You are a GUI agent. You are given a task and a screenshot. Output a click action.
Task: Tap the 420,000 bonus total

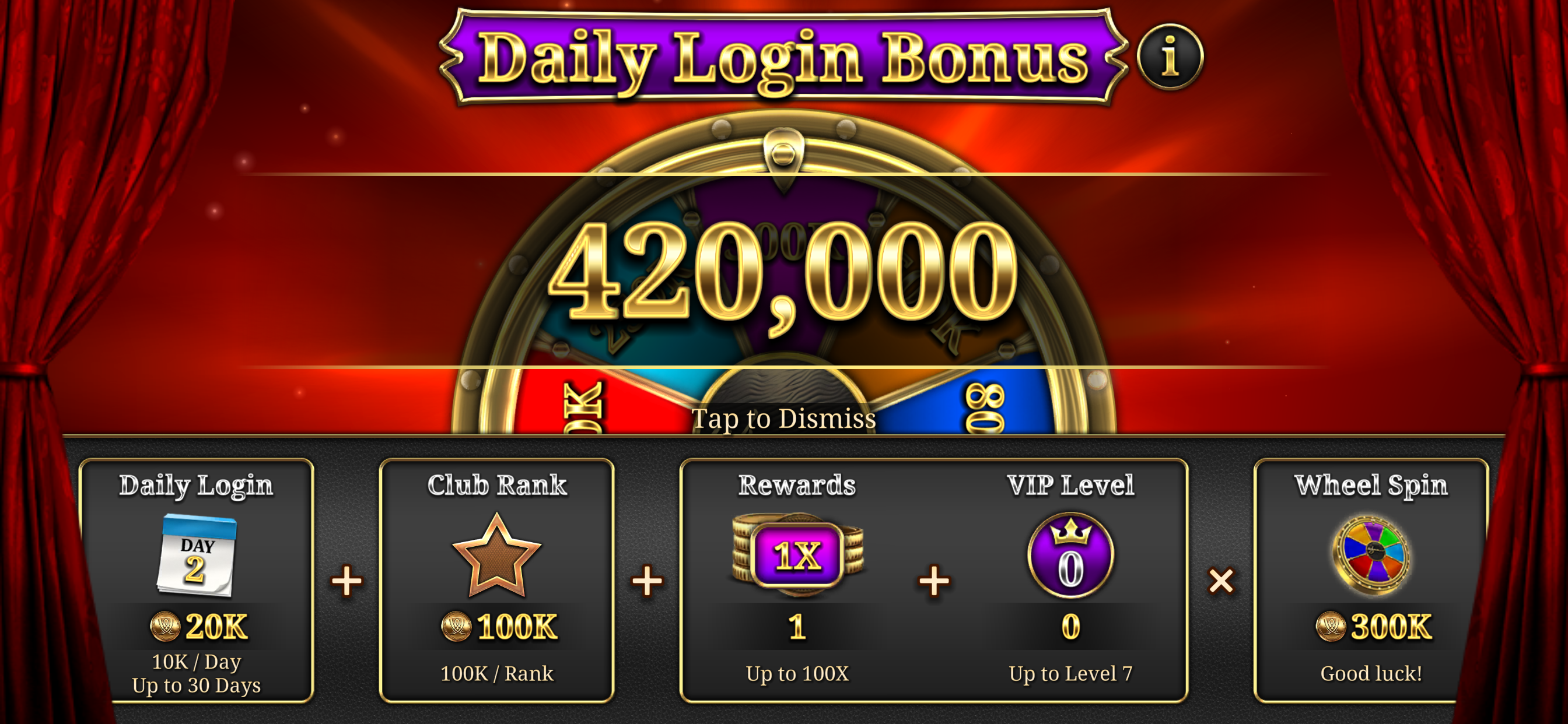pyautogui.click(x=783, y=270)
